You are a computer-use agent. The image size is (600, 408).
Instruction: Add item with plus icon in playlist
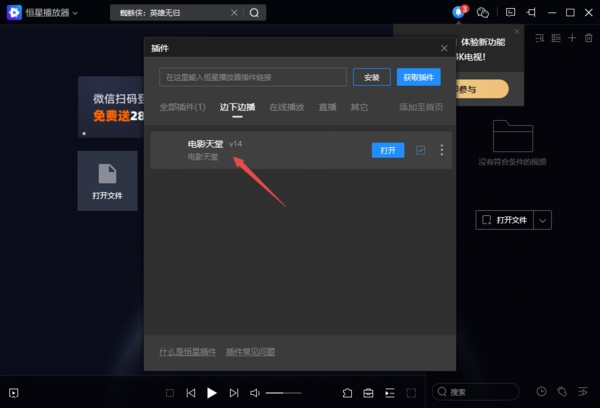(x=572, y=38)
